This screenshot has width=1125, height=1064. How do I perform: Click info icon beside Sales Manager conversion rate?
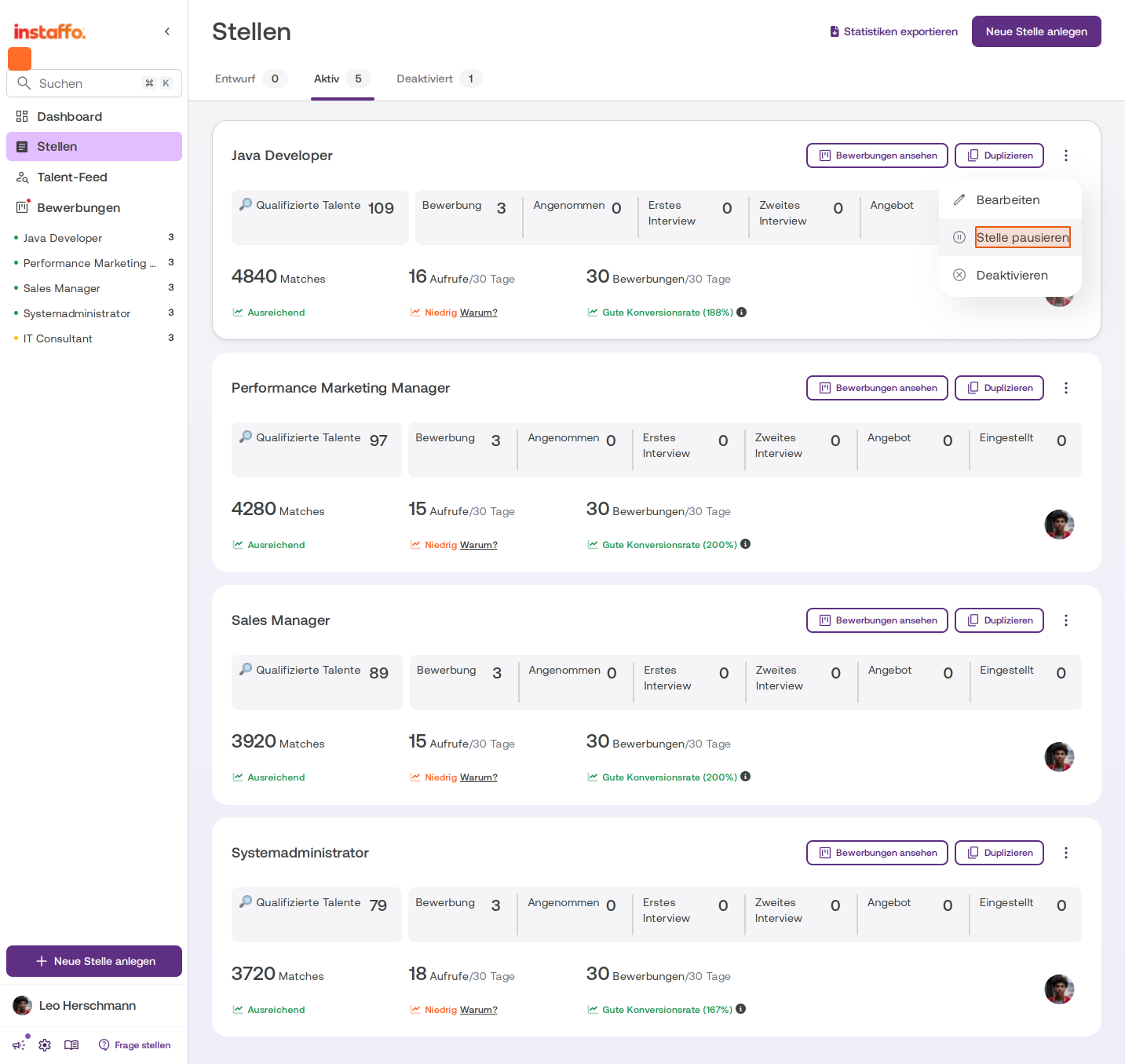click(x=746, y=777)
